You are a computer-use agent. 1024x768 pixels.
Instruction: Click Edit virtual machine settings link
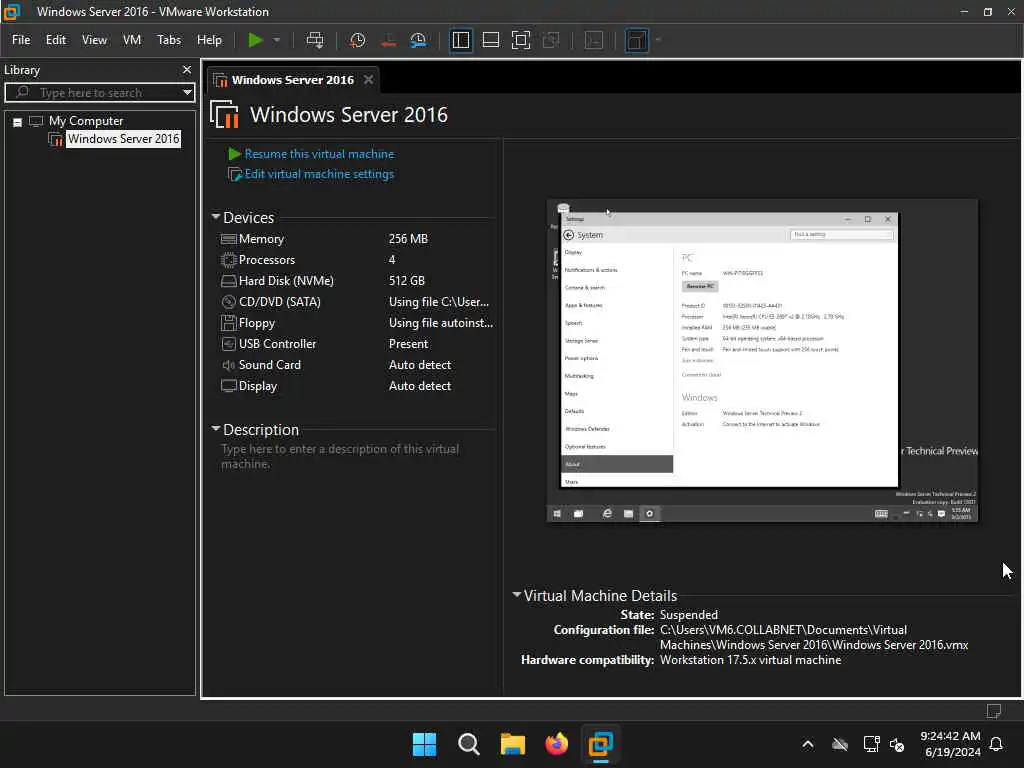coord(319,174)
